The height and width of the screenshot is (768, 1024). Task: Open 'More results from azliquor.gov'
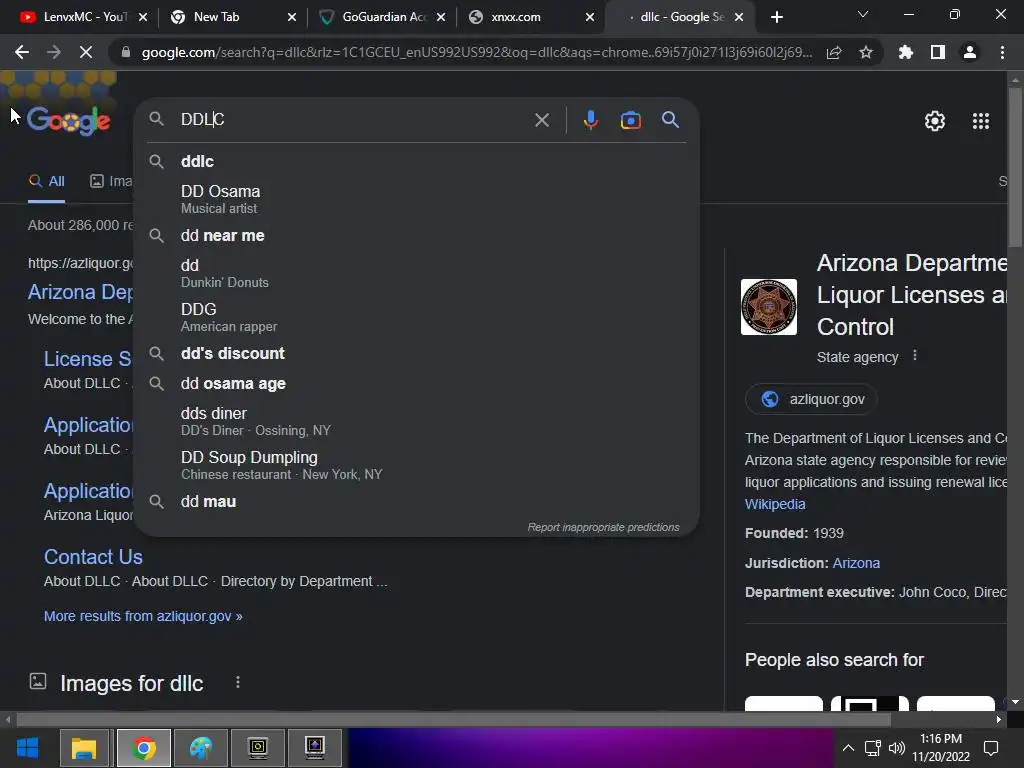pyautogui.click(x=143, y=616)
